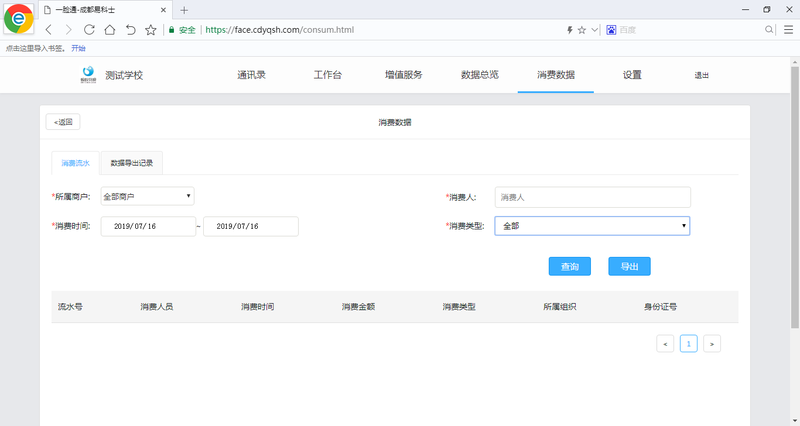Image resolution: width=800 pixels, height=426 pixels.
Task: Open the 消费类型 dropdown
Action: (592, 226)
